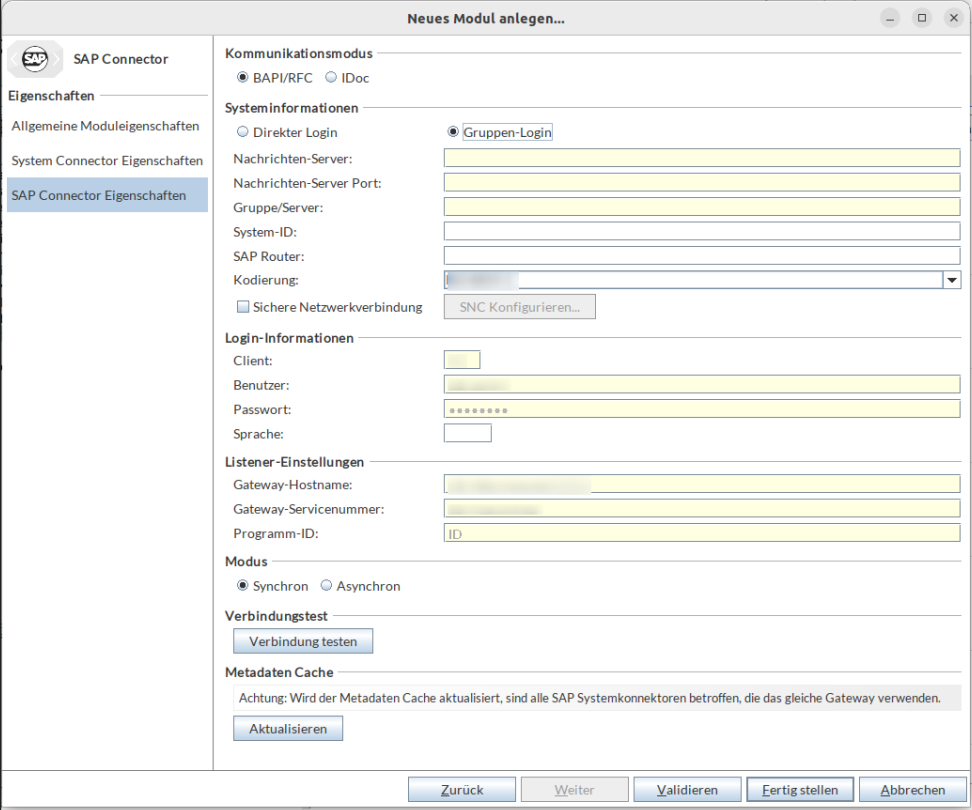This screenshot has height=810, width=972.
Task: Maximize the Neues Modul anlegen window
Action: click(x=921, y=18)
